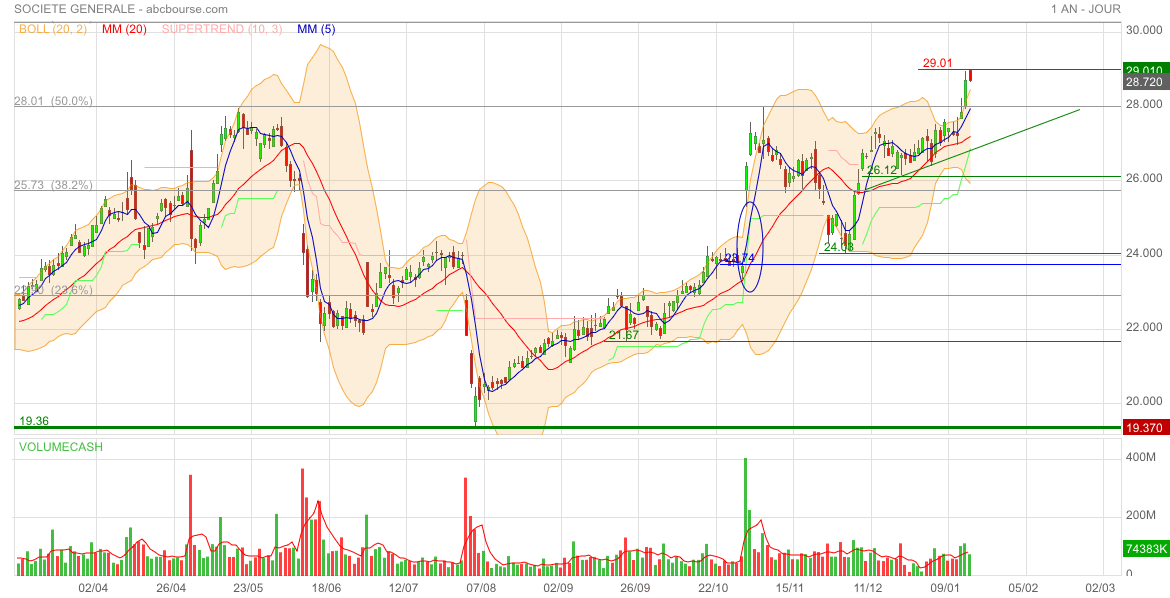Click the 09/01 date label

[947, 588]
